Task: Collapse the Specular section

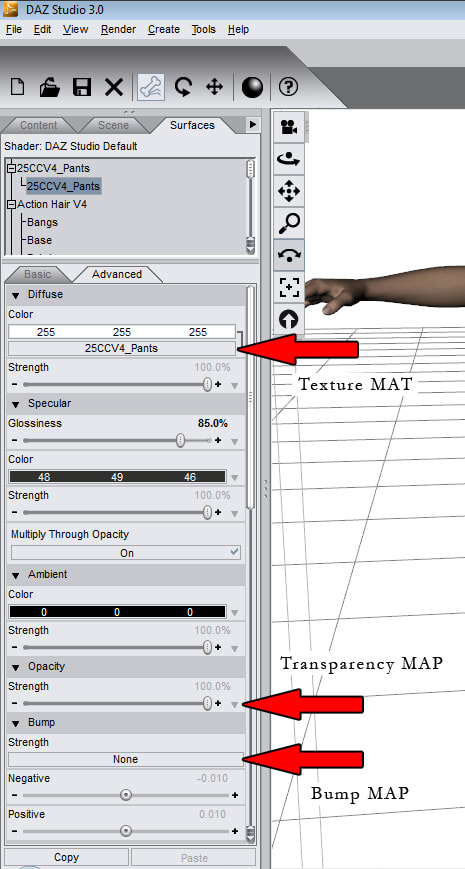Action: [x=15, y=404]
